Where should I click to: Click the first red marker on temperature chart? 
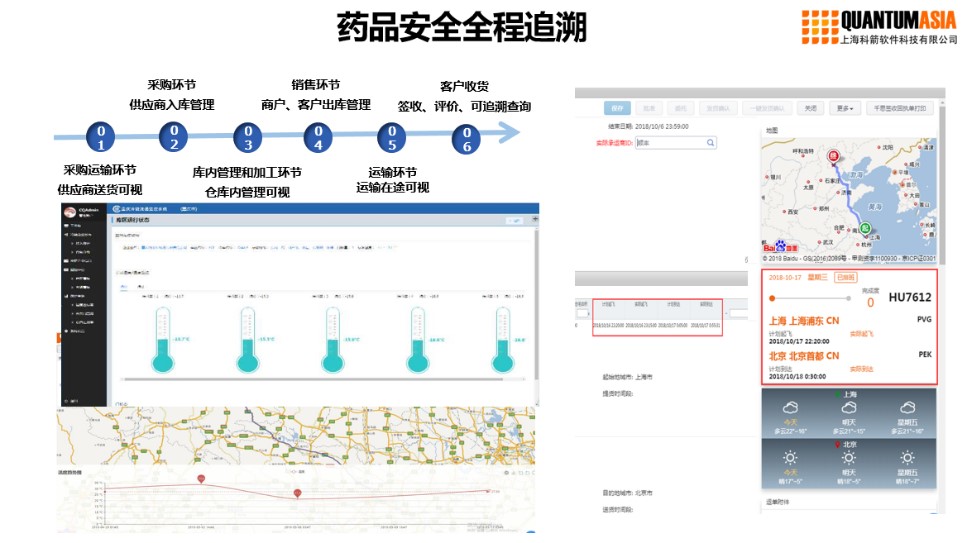(x=201, y=479)
